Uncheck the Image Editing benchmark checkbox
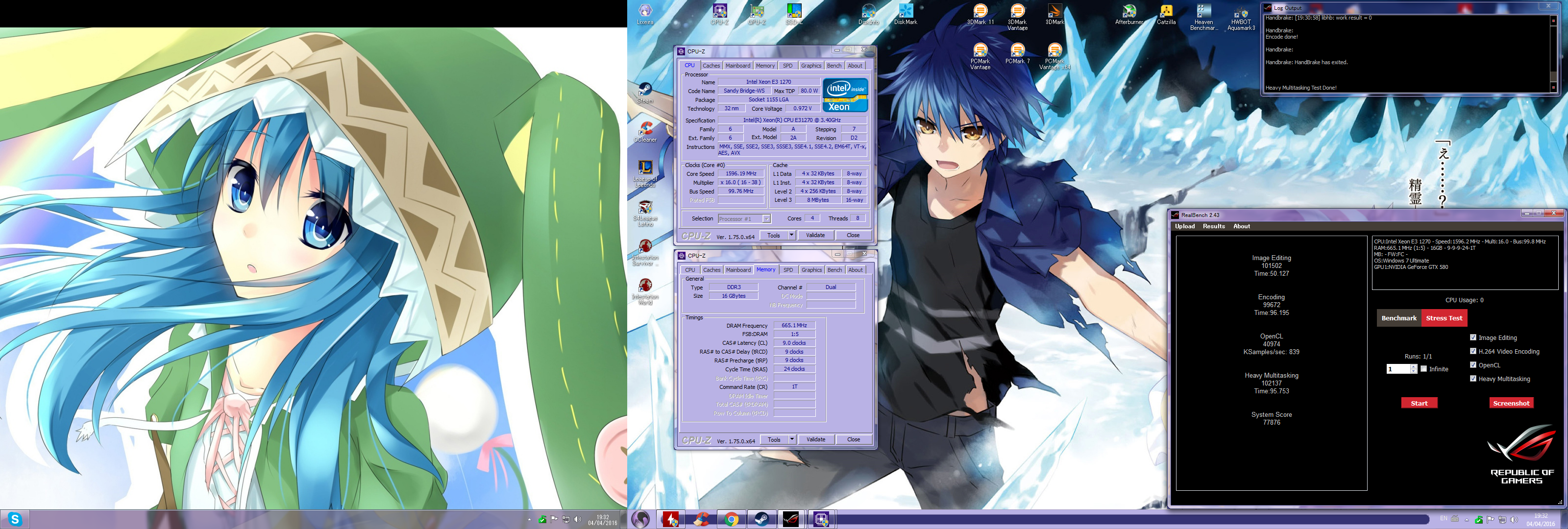Screen dimensions: 1568x529 [x=1473, y=337]
